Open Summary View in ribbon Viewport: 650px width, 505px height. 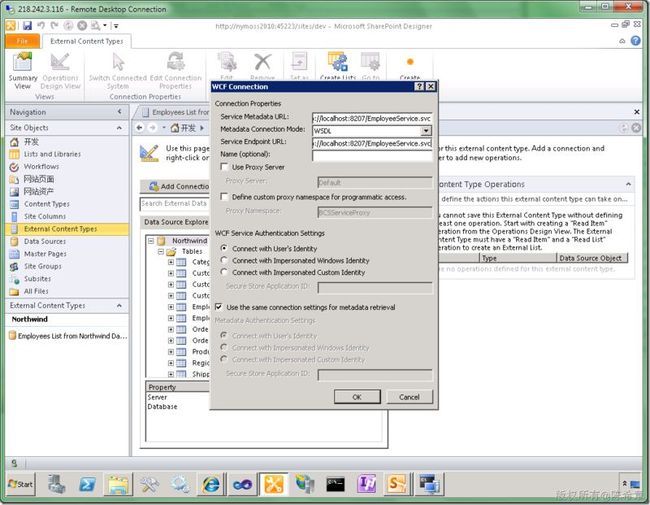click(22, 70)
